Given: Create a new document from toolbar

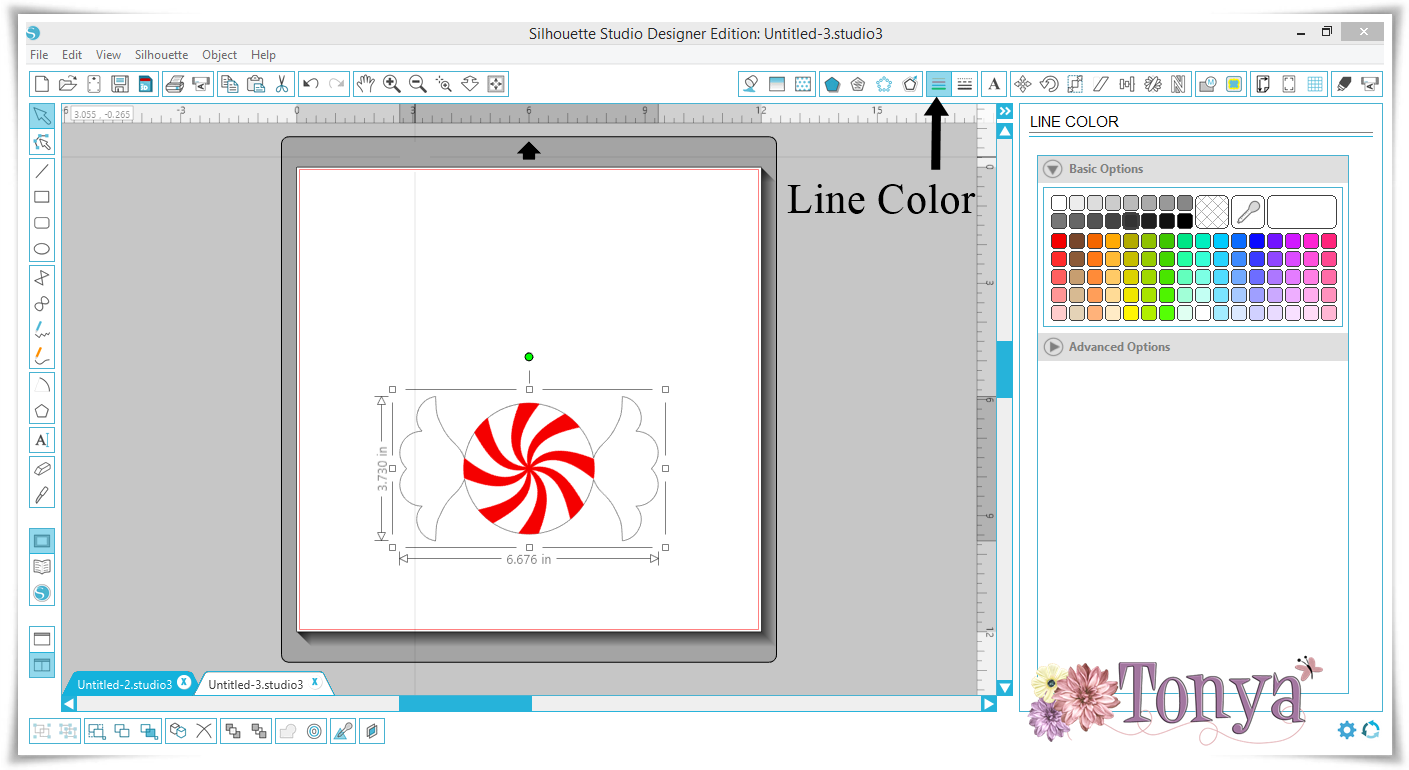Looking at the screenshot, I should click(42, 84).
